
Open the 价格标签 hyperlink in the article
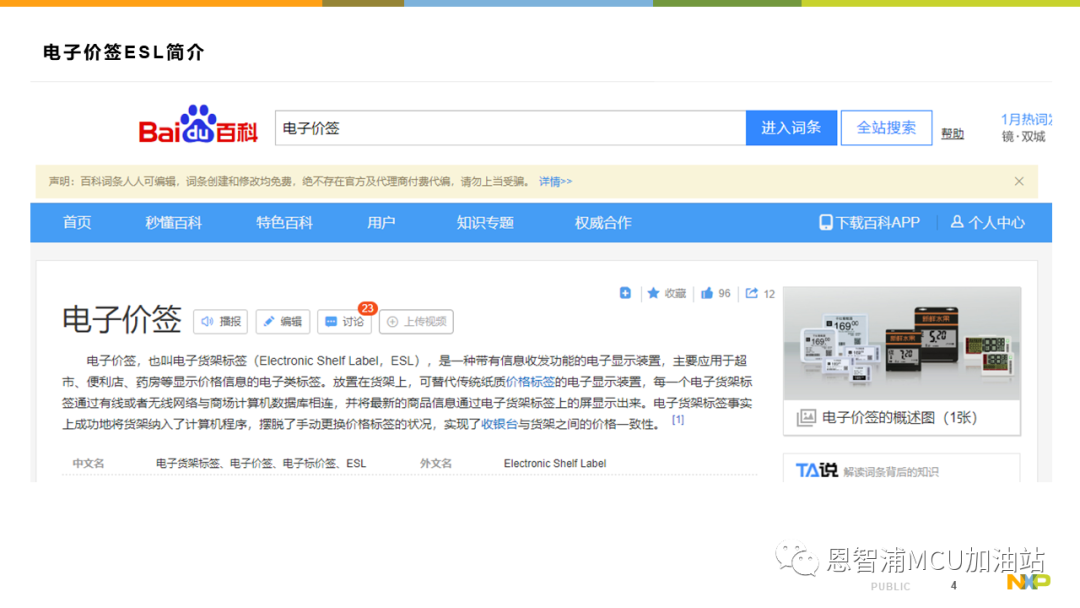pos(530,381)
